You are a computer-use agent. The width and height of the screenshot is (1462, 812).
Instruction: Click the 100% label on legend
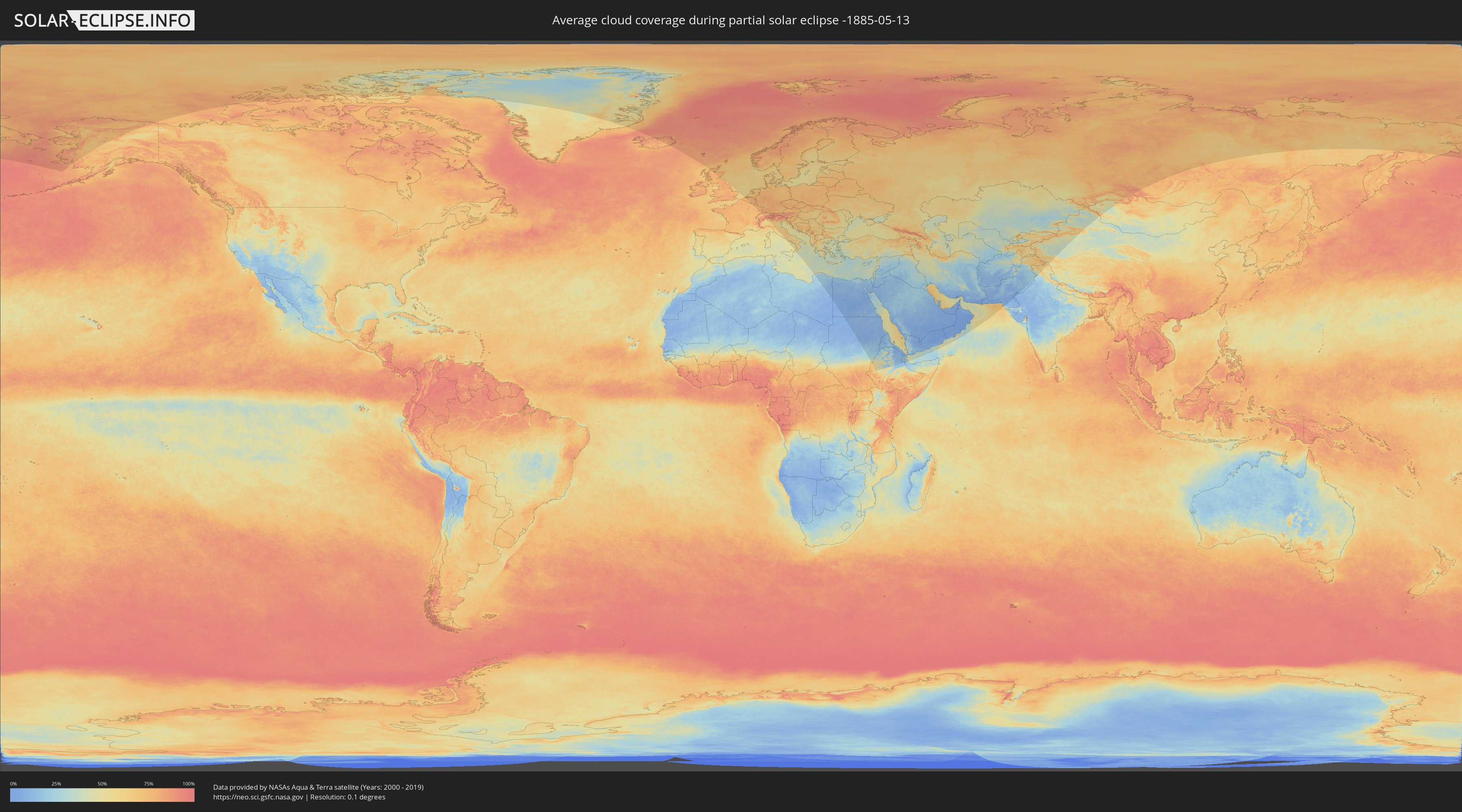[188, 784]
